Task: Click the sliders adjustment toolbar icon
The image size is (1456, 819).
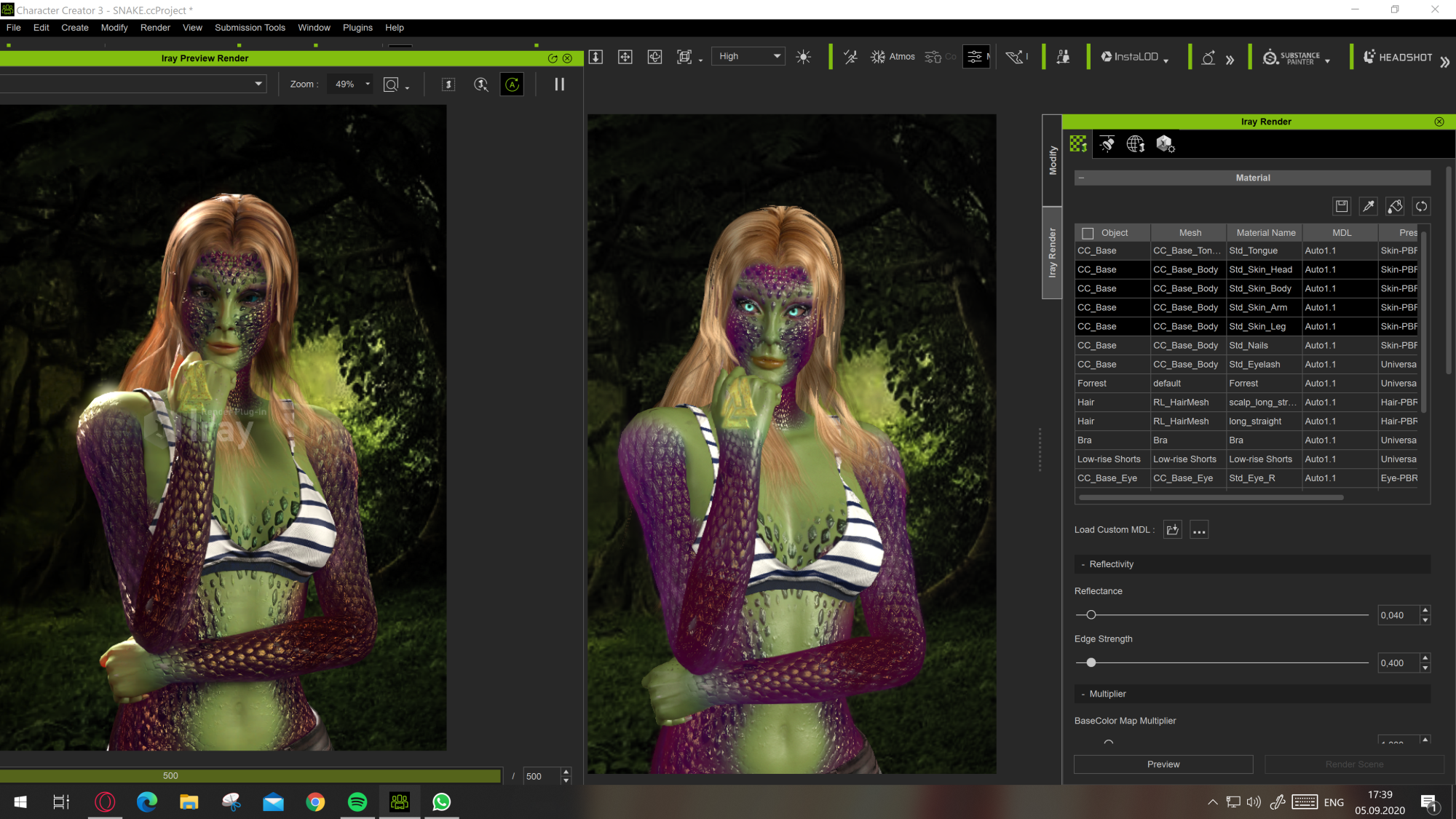Action: click(x=975, y=57)
